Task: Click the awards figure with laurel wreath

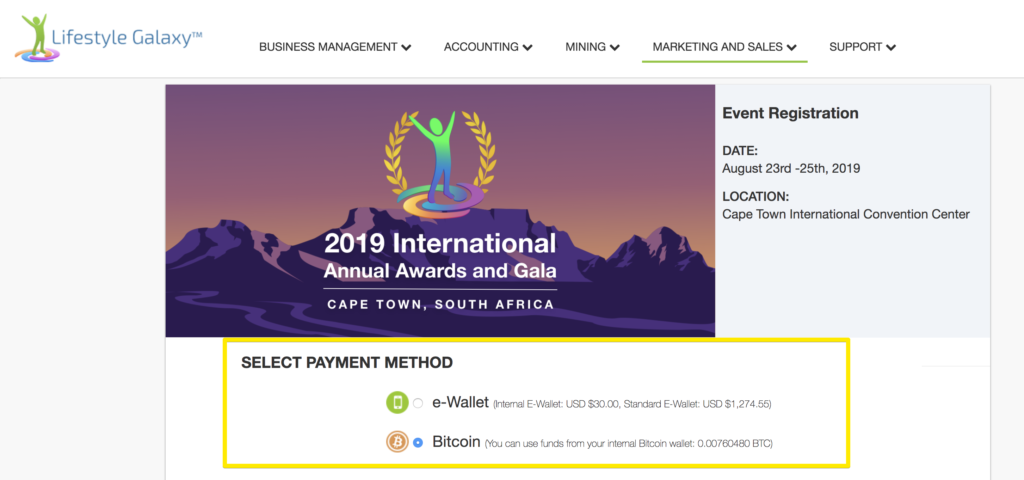Action: (x=440, y=165)
